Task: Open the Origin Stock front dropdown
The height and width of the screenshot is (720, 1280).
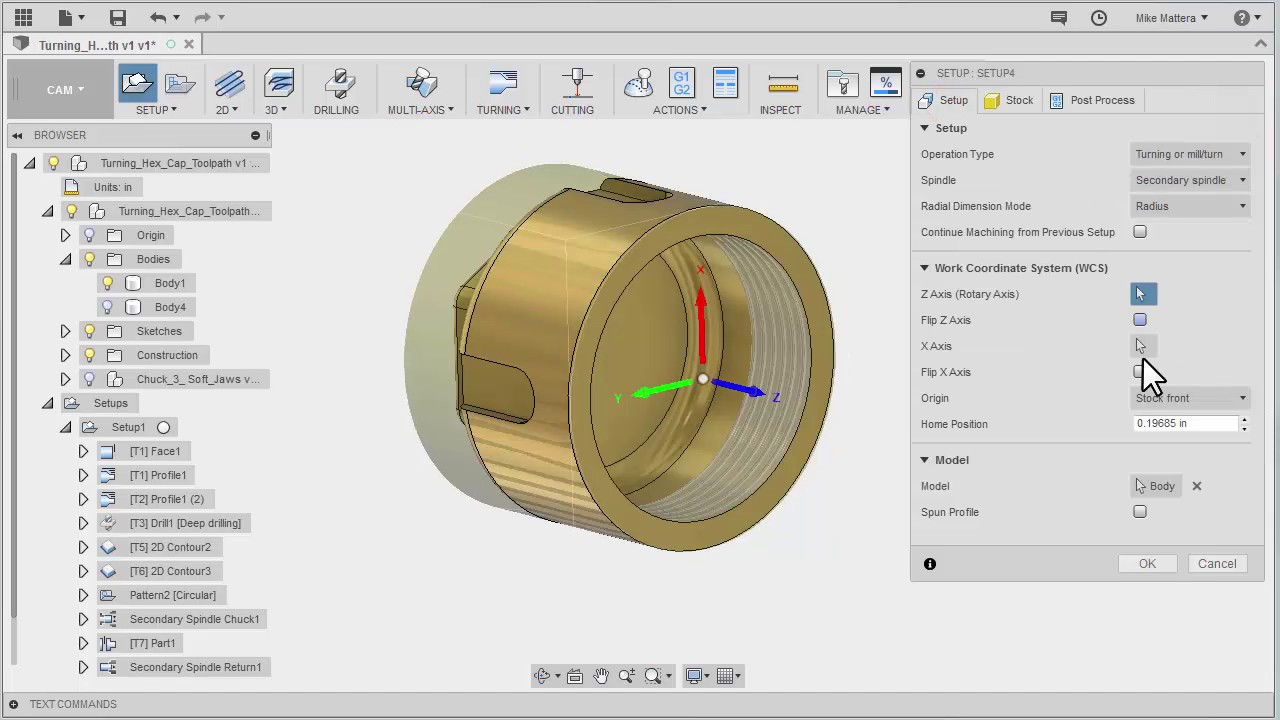Action: 1190,398
